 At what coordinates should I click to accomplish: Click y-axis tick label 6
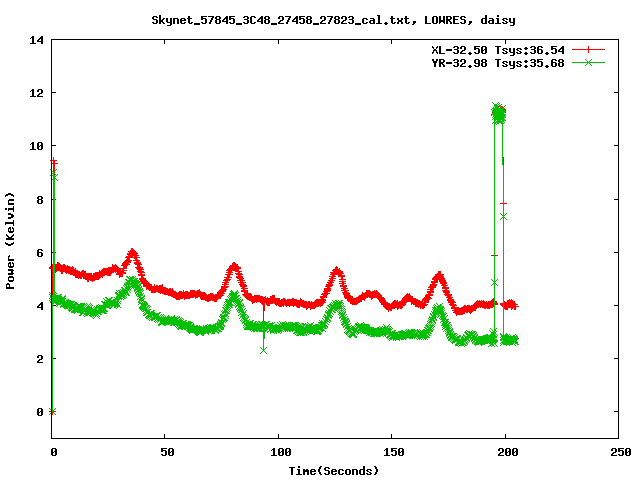40,253
